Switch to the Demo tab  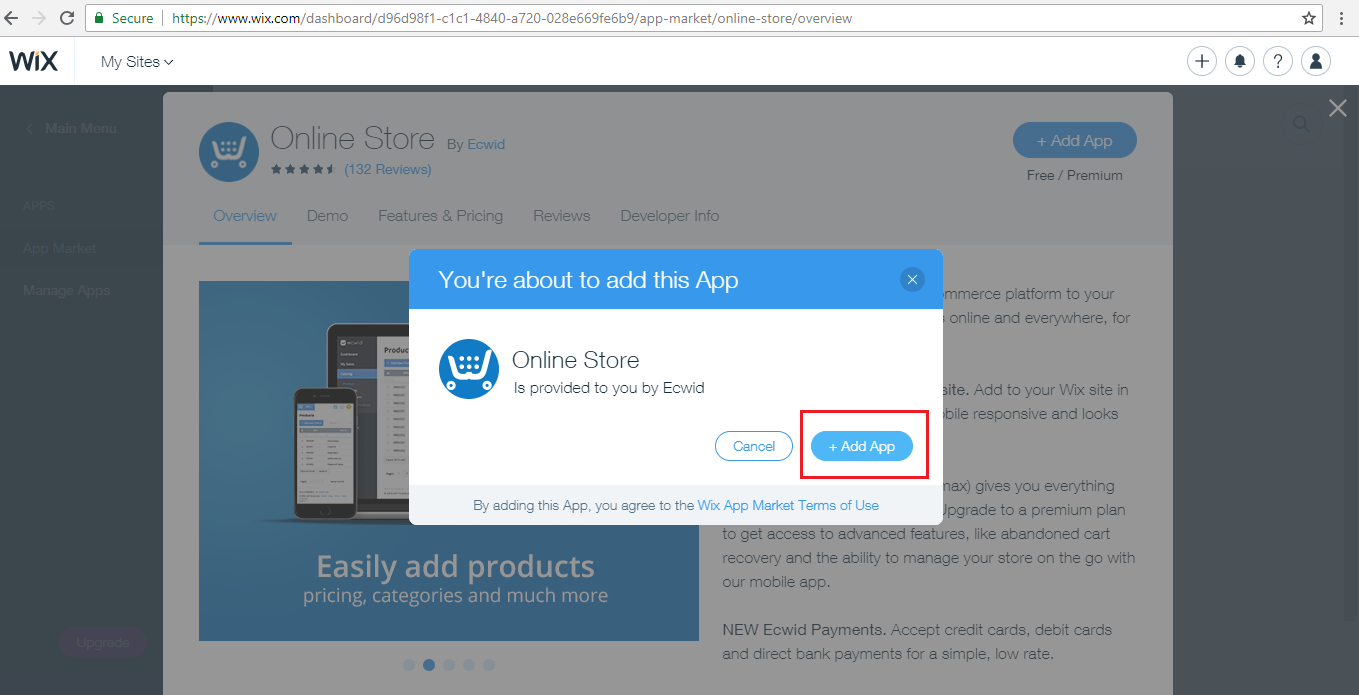click(x=328, y=215)
